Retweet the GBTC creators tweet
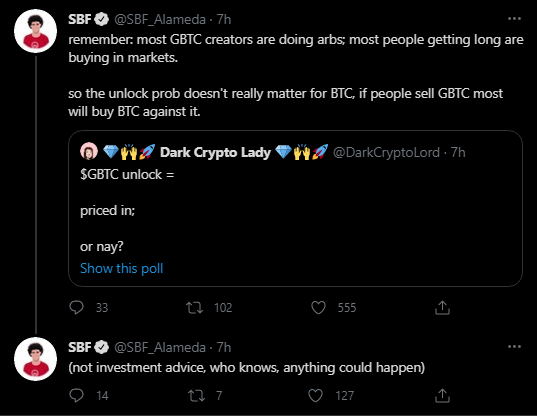Image resolution: width=537 pixels, height=416 pixels. point(195,307)
